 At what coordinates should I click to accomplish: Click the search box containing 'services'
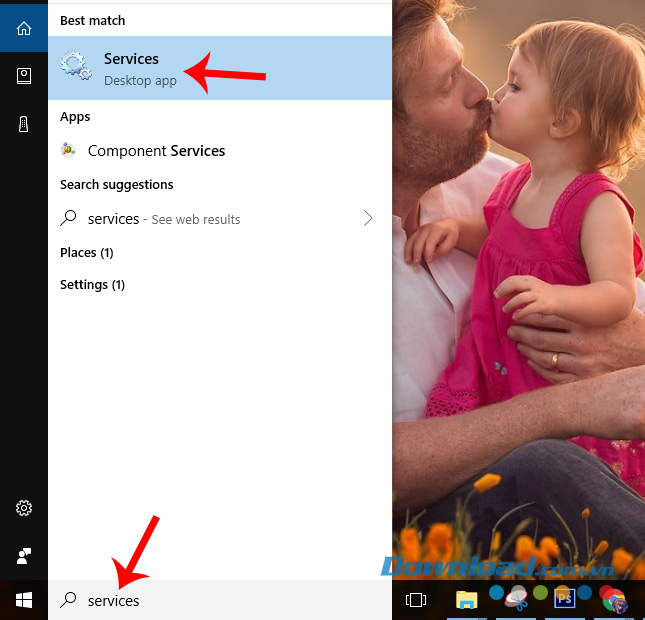220,600
